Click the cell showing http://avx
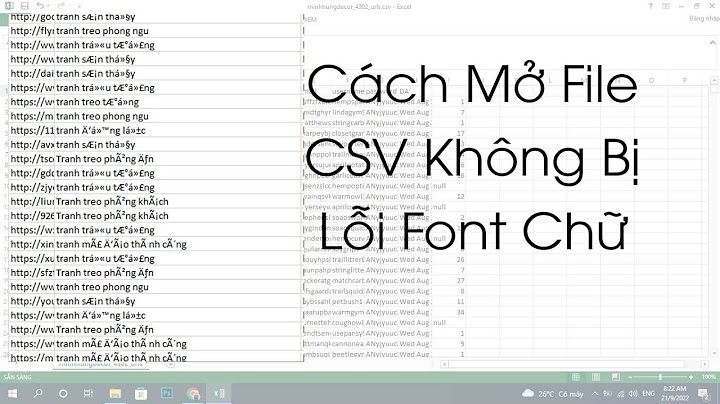 [x=32, y=145]
